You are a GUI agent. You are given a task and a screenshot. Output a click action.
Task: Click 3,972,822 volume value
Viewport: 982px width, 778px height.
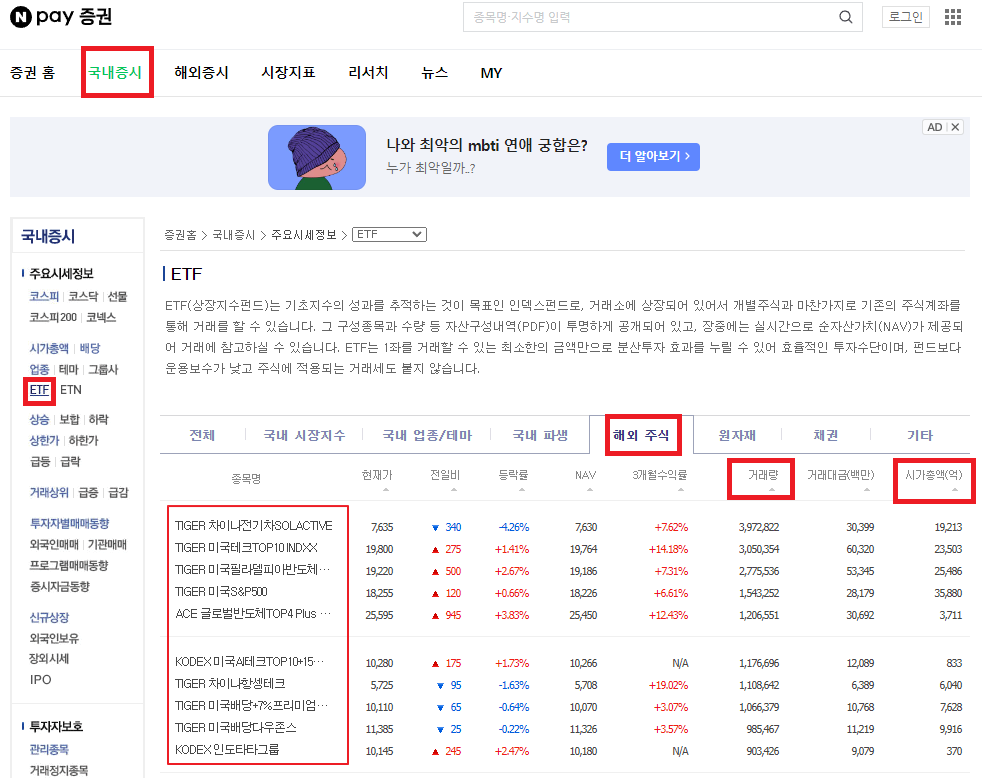tap(758, 527)
